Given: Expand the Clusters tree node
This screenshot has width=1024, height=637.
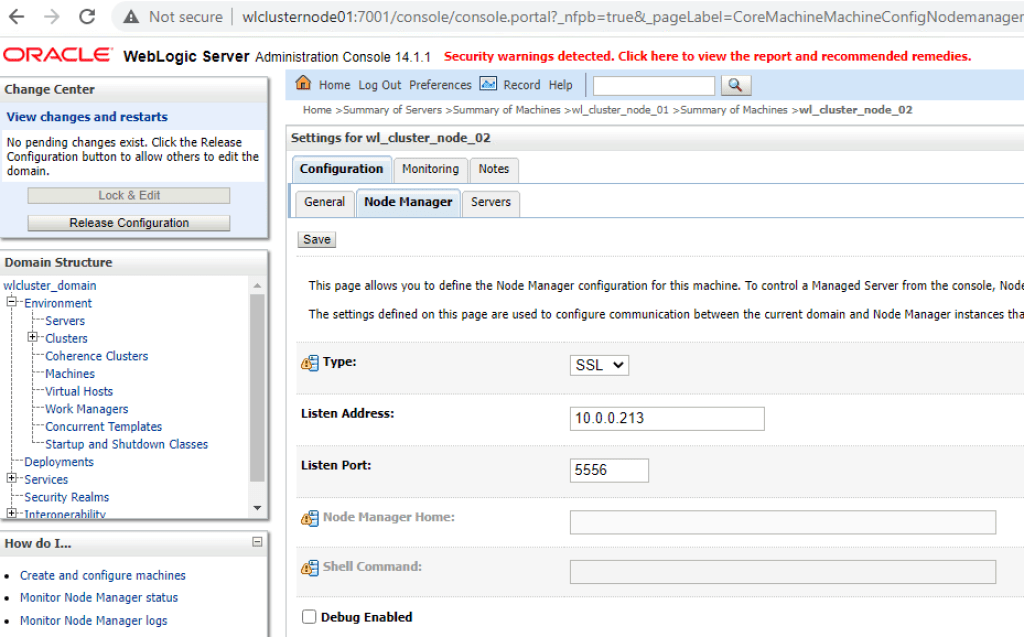Looking at the screenshot, I should click(33, 338).
